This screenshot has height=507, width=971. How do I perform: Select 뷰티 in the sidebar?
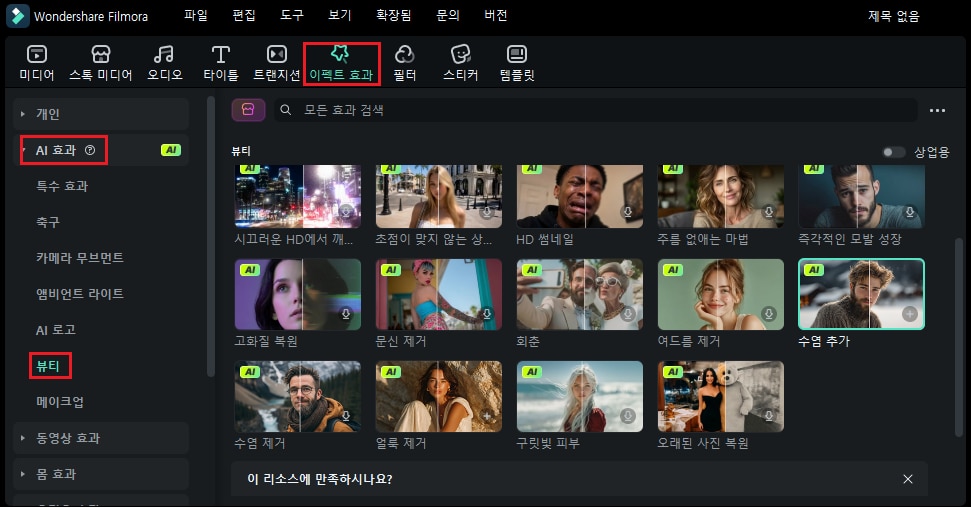(48, 366)
